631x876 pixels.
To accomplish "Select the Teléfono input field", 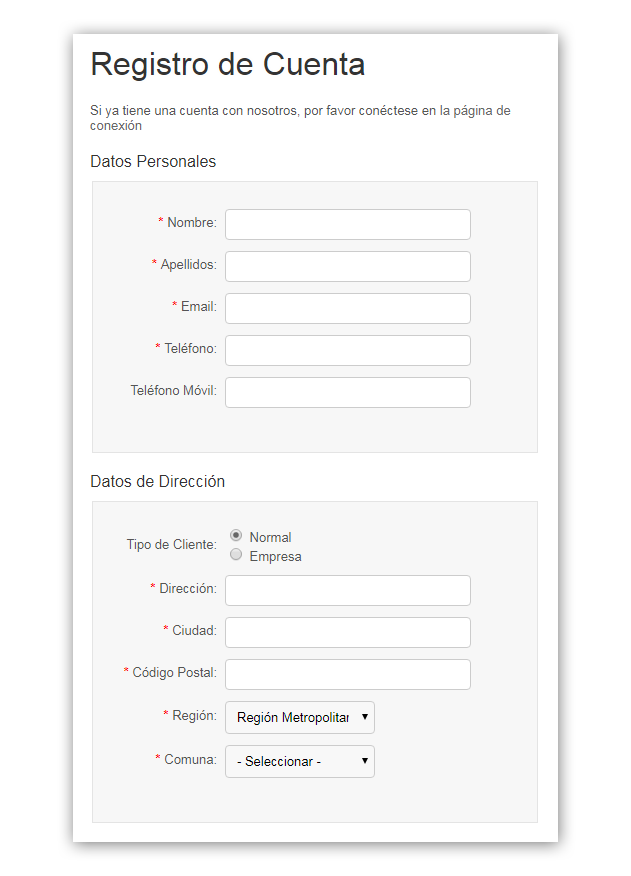I will click(347, 350).
